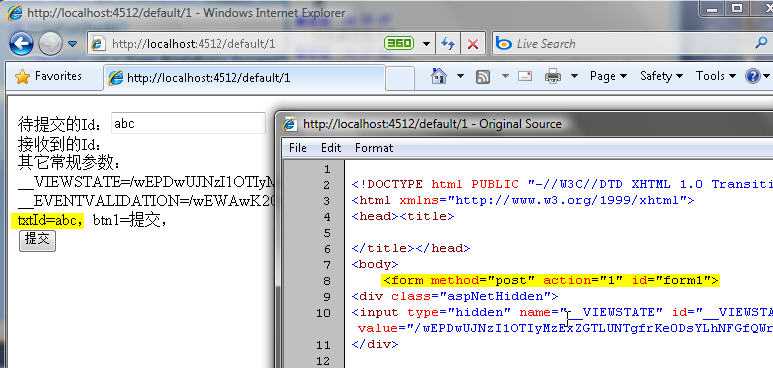This screenshot has width=773, height=368.
Task: Expand the Home button dropdown arrow
Action: pos(460,76)
